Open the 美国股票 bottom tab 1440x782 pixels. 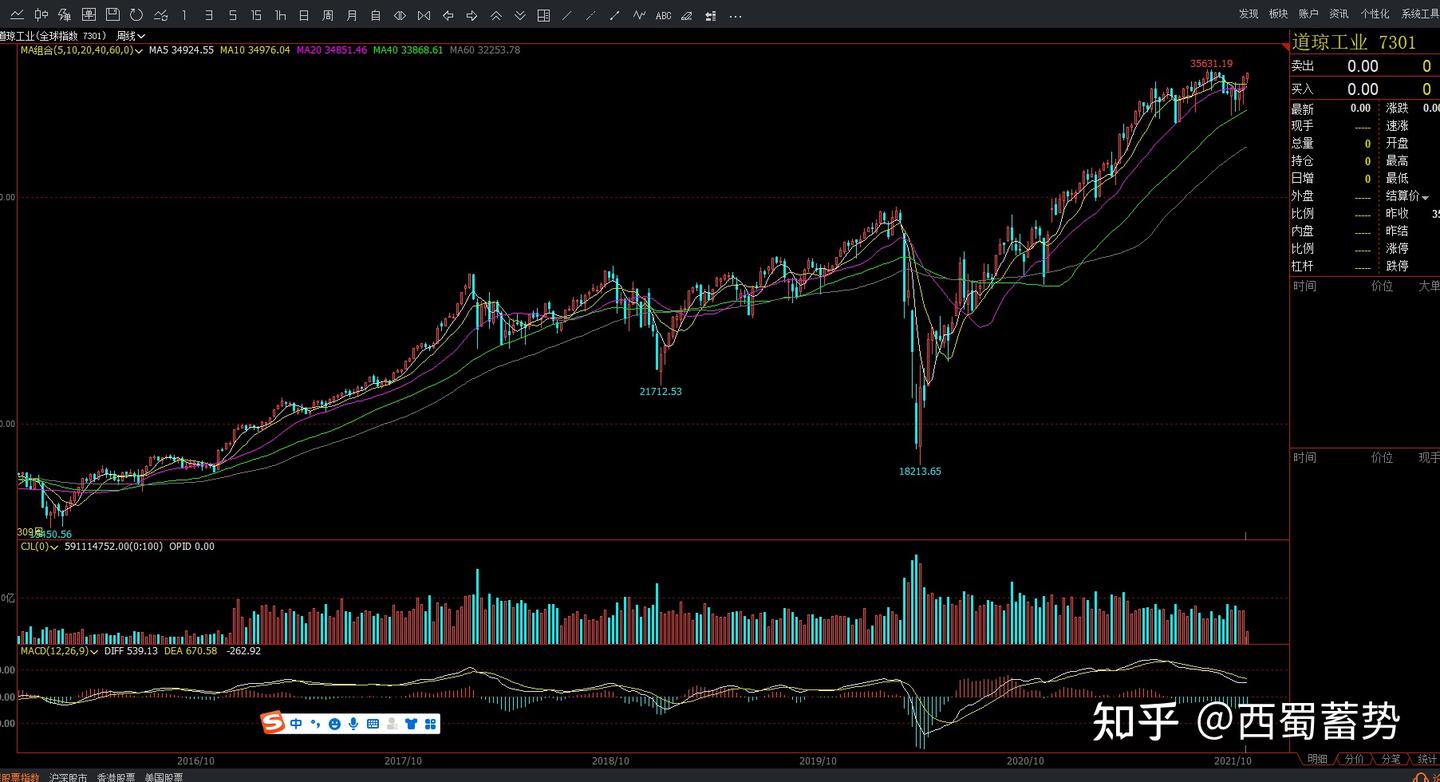[x=164, y=777]
